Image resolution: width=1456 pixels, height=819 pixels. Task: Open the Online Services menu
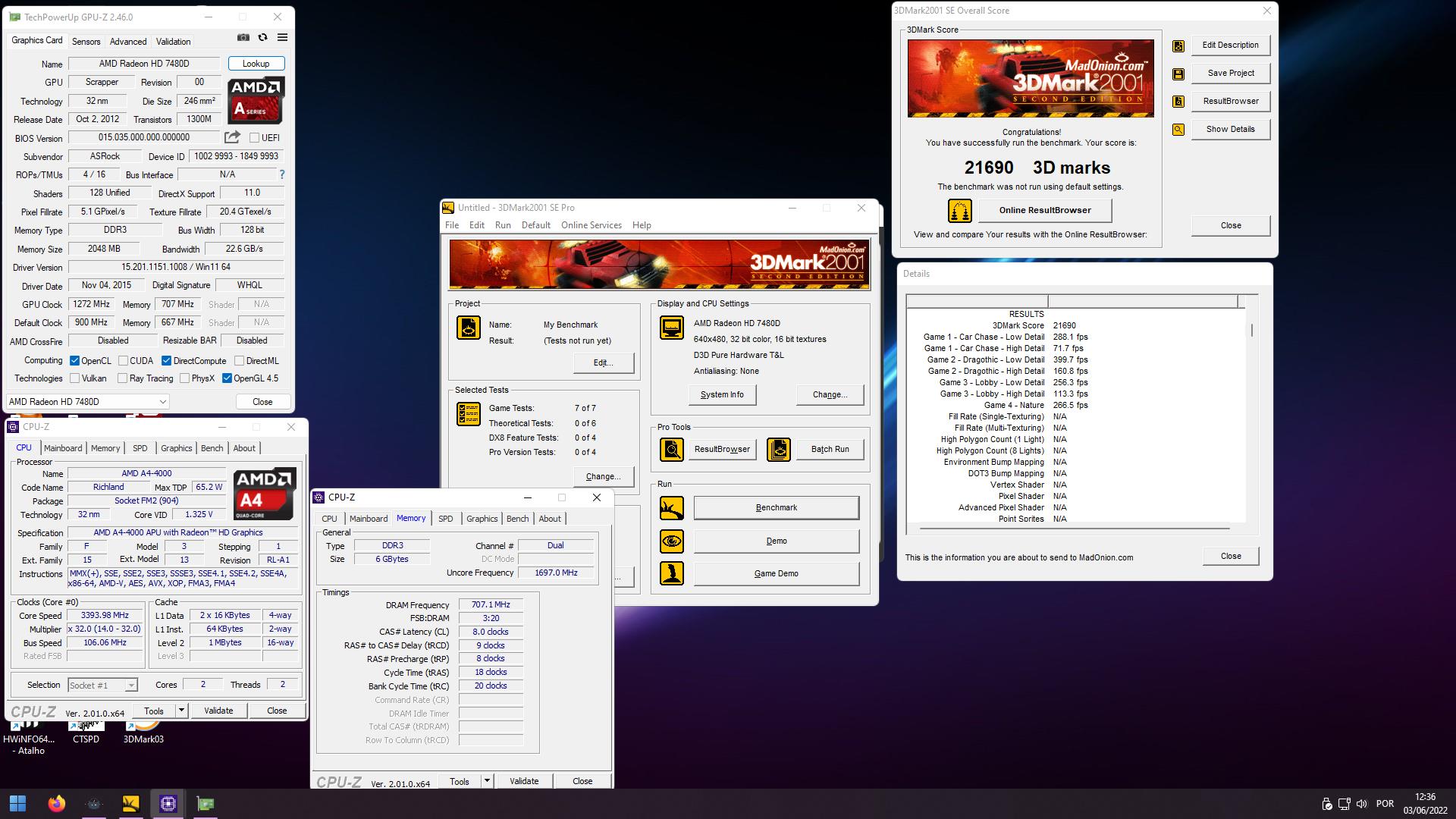[591, 225]
